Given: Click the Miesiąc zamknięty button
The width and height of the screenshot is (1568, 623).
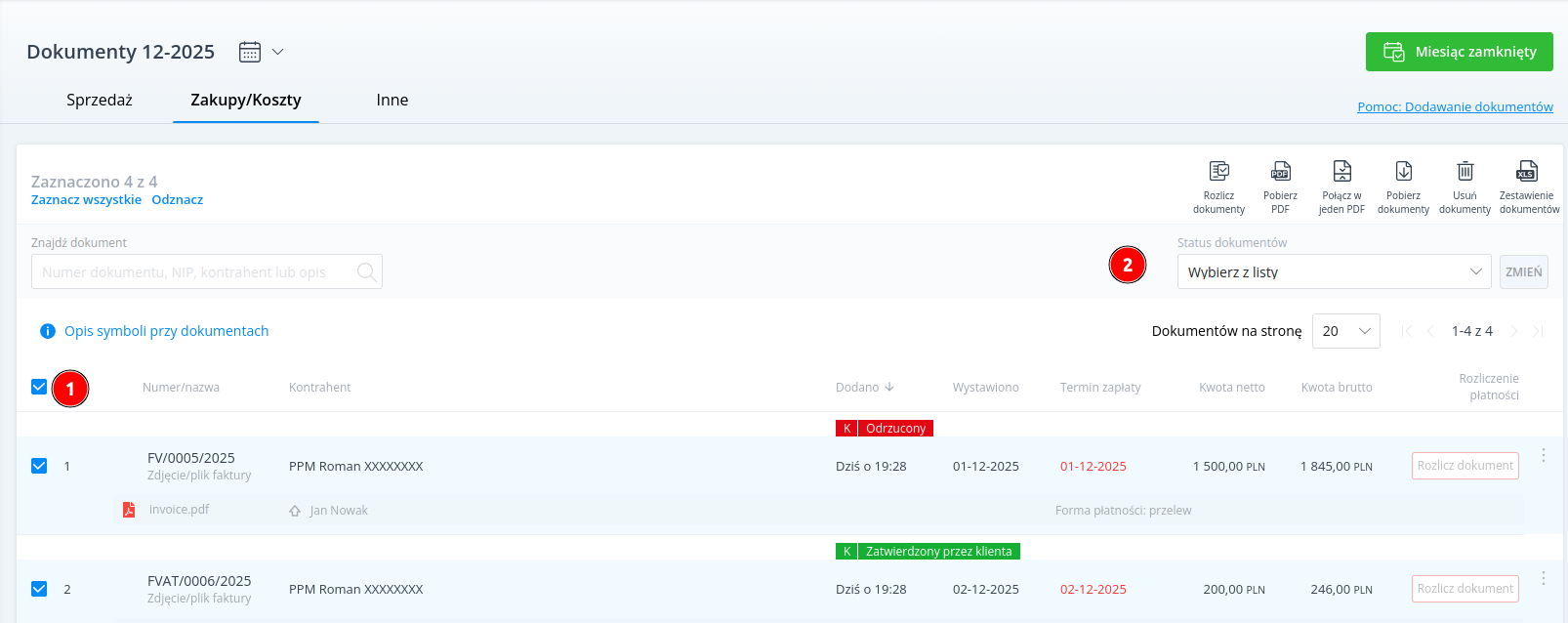Looking at the screenshot, I should click(1459, 52).
